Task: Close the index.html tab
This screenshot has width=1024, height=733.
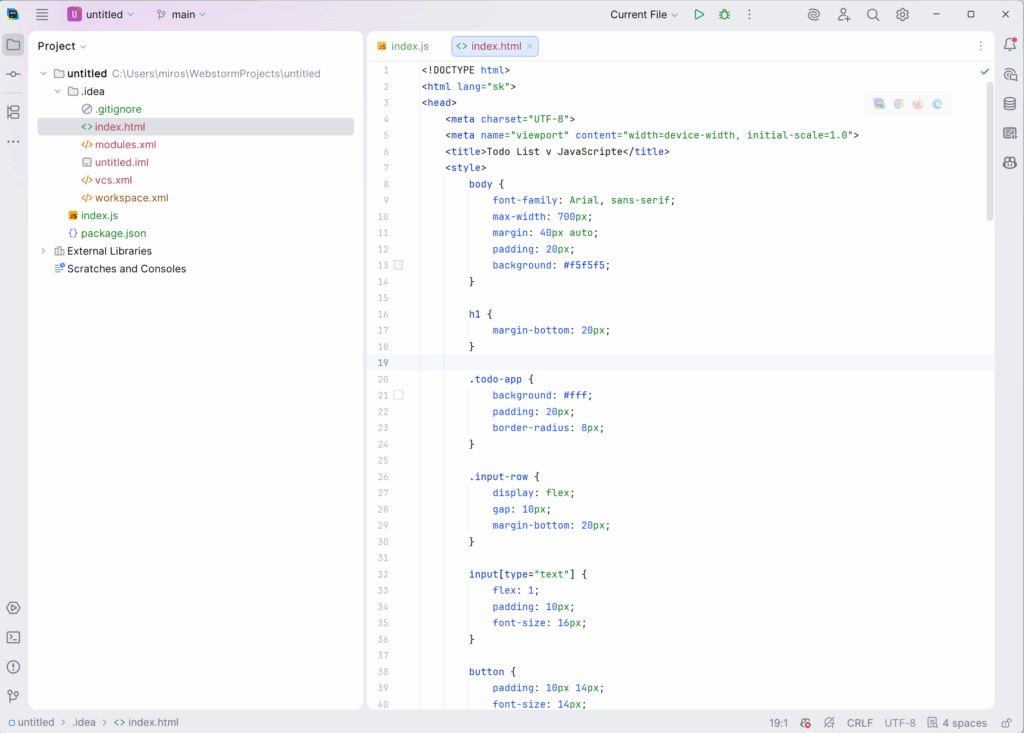Action: click(x=530, y=46)
